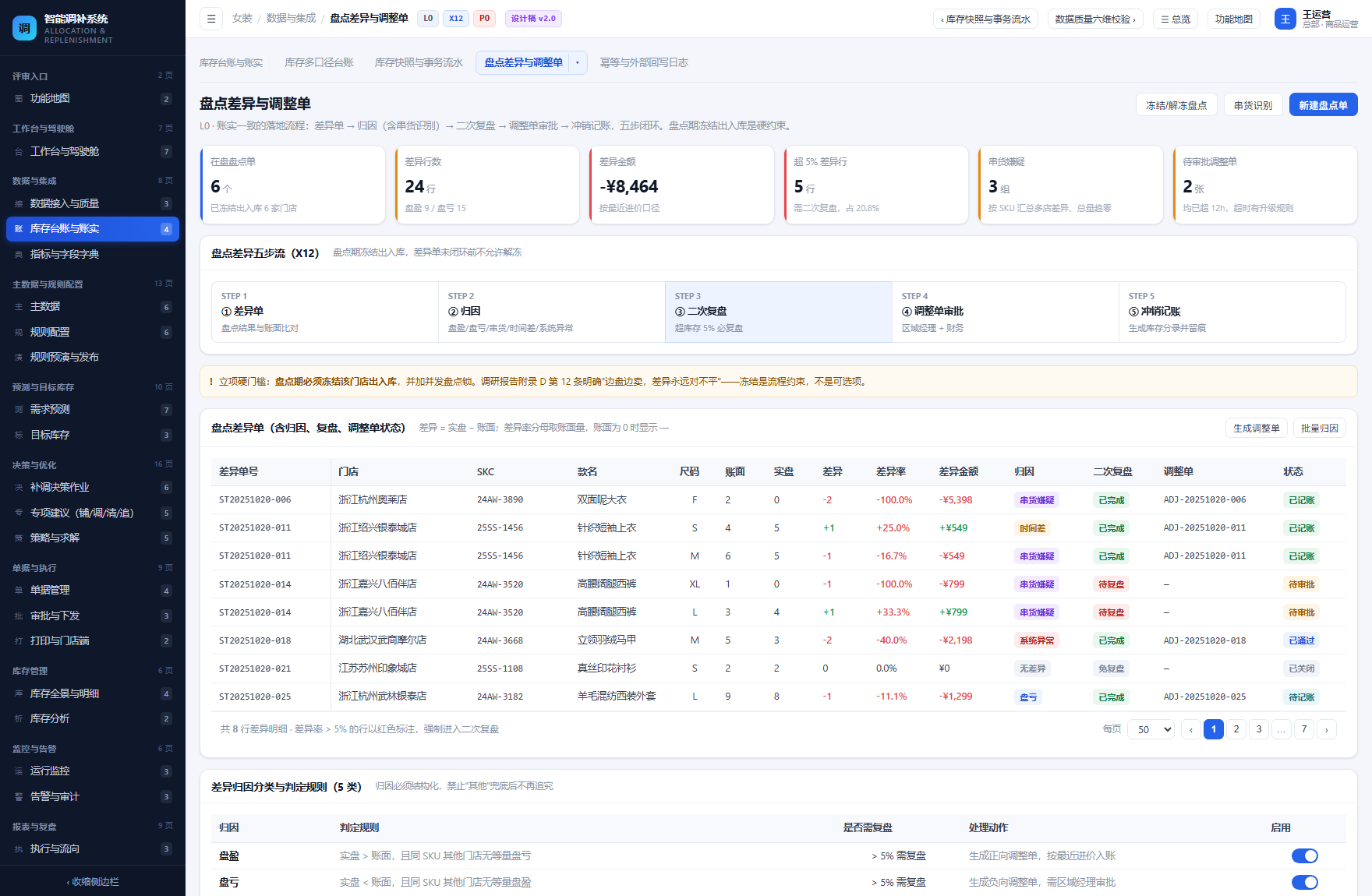Expand the 盘点差异与调整单 tab dropdown arrow
This screenshot has height=896, width=1372.
(578, 62)
